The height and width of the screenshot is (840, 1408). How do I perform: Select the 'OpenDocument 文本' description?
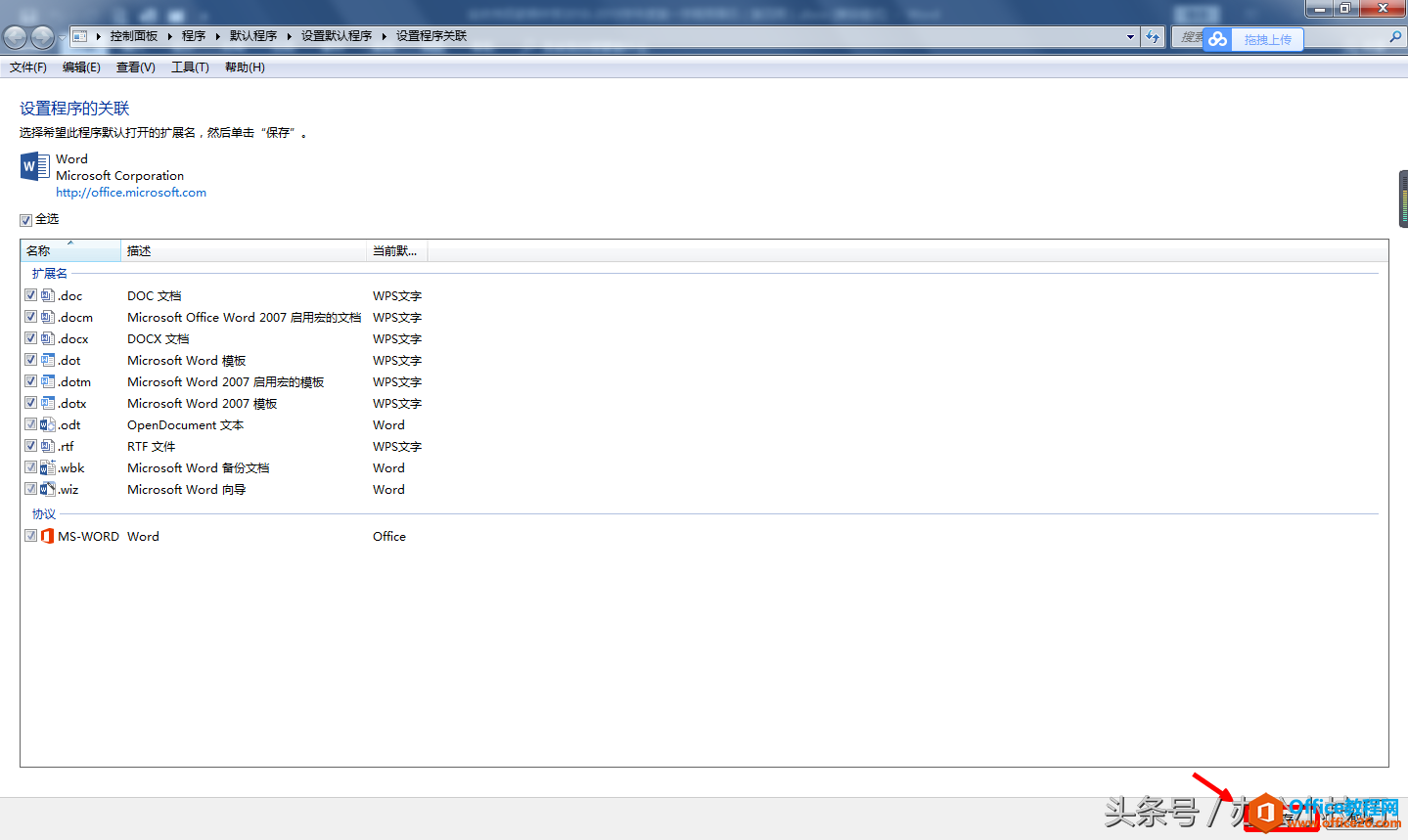coord(185,424)
